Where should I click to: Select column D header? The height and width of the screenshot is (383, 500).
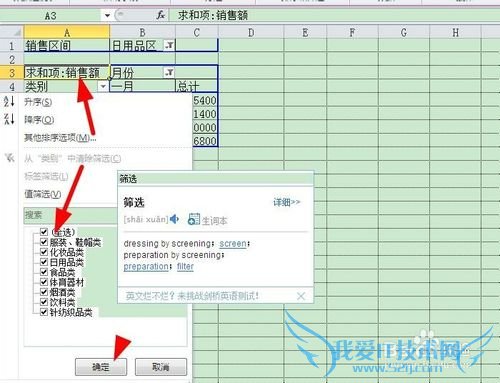click(x=251, y=32)
